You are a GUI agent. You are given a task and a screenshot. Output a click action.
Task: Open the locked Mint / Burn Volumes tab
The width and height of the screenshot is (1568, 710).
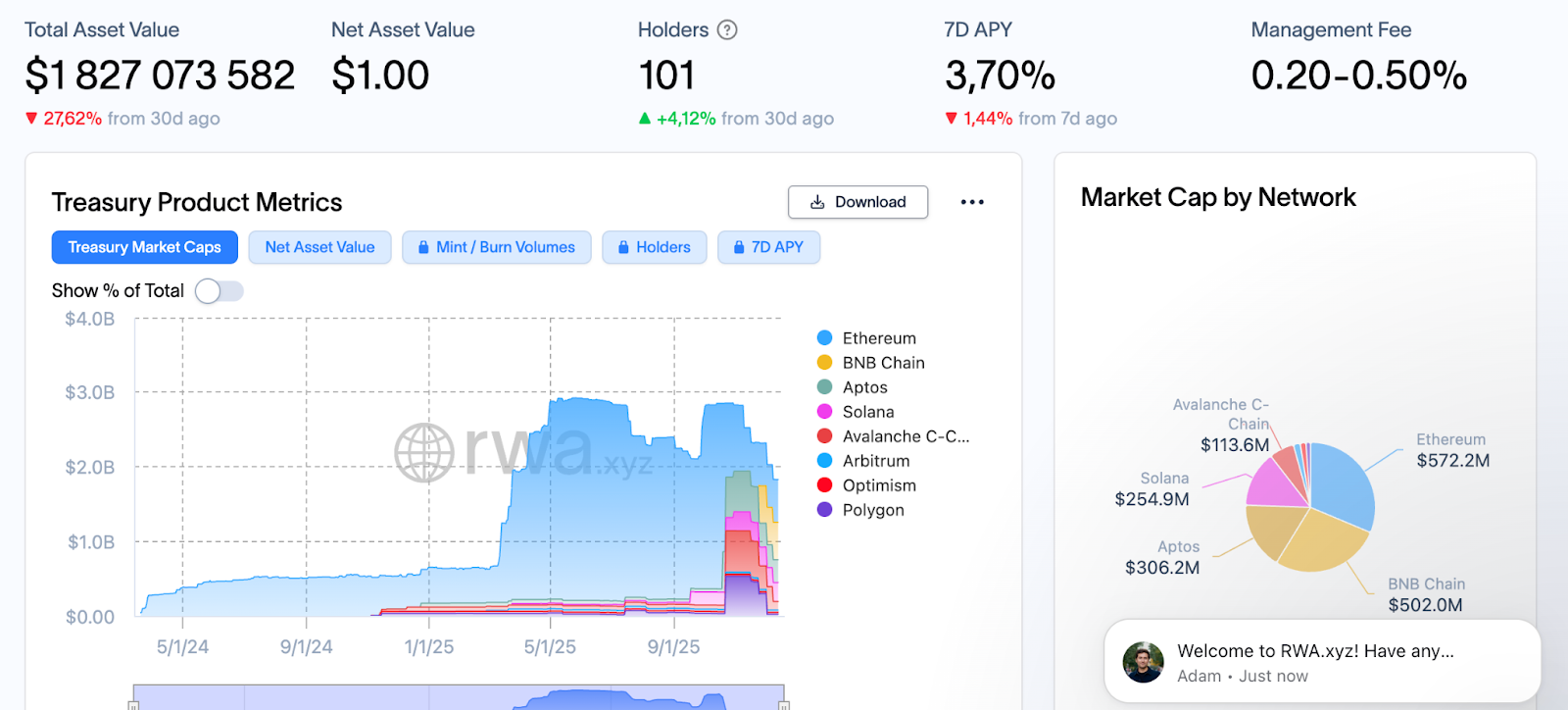[x=496, y=247]
